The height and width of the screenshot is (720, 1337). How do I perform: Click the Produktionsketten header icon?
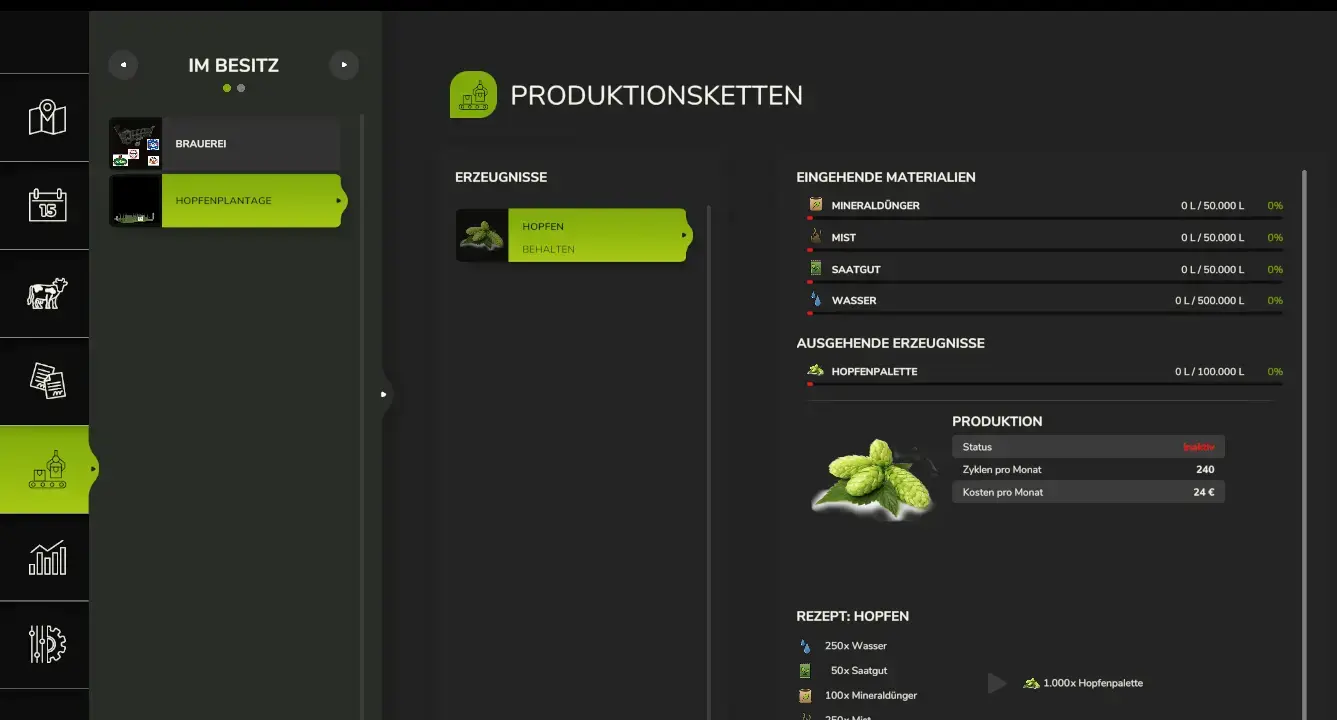(x=473, y=95)
